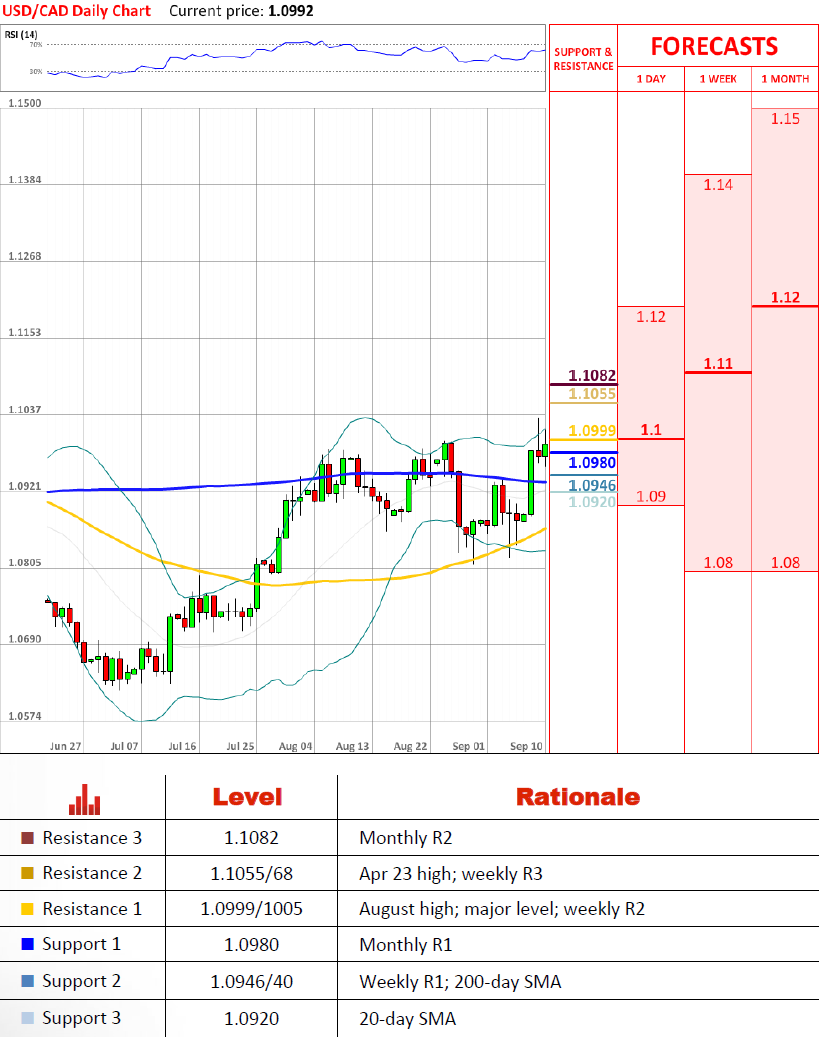Click the Resistance 2 color swatch
This screenshot has width=819, height=1037.
[x=27, y=873]
